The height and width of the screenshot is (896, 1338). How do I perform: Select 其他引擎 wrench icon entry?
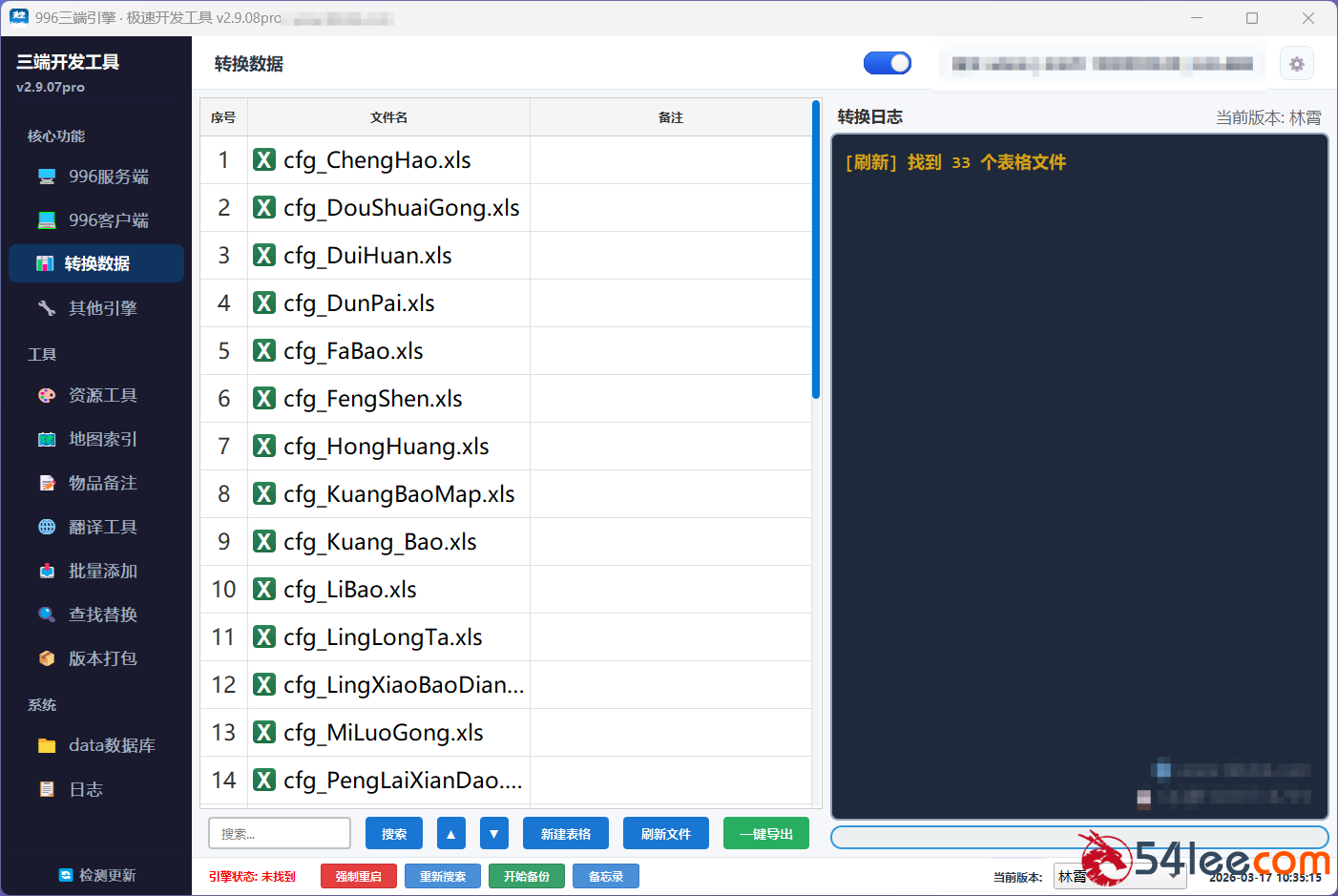(95, 308)
